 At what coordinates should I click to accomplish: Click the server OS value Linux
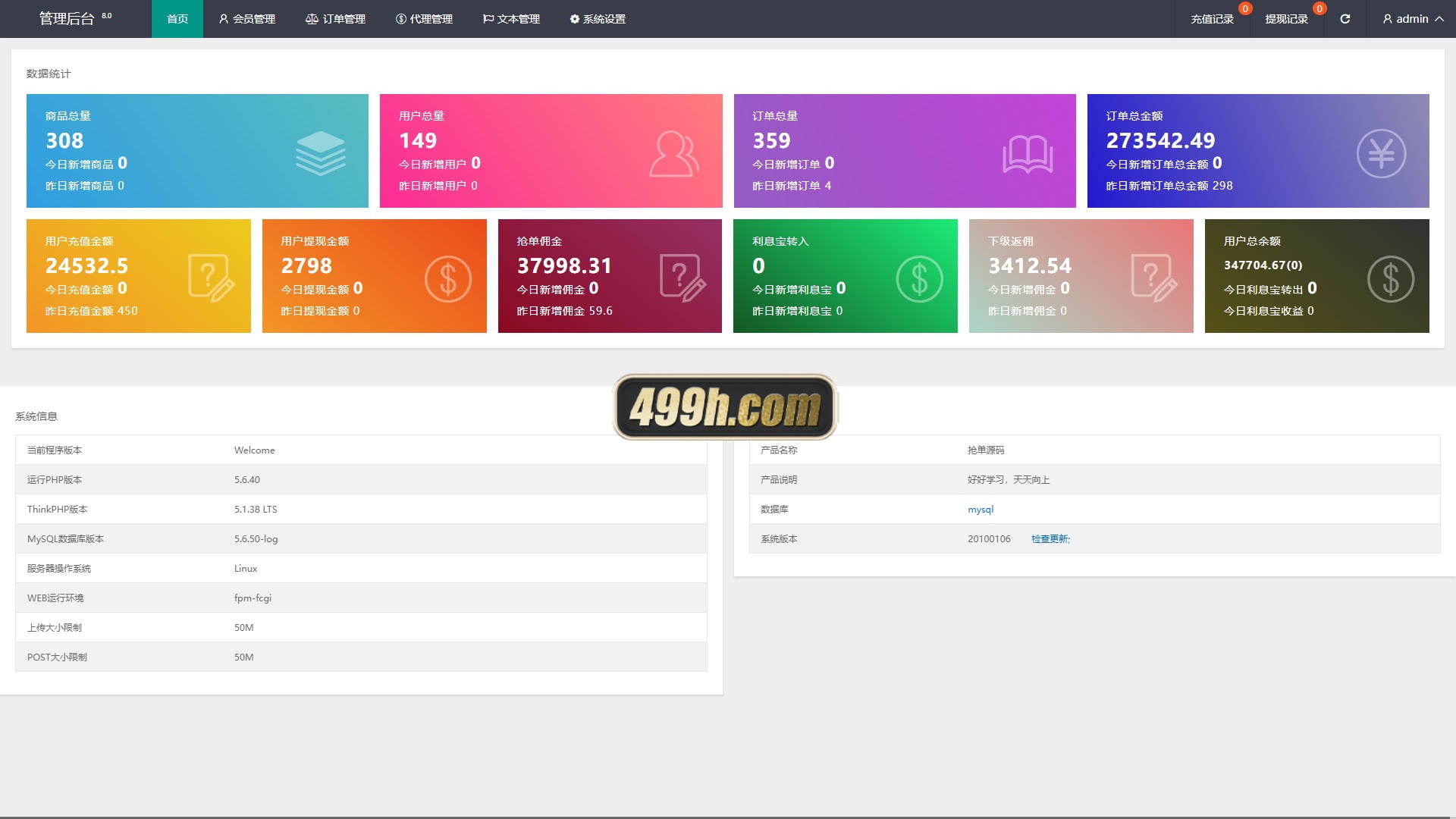[246, 569]
